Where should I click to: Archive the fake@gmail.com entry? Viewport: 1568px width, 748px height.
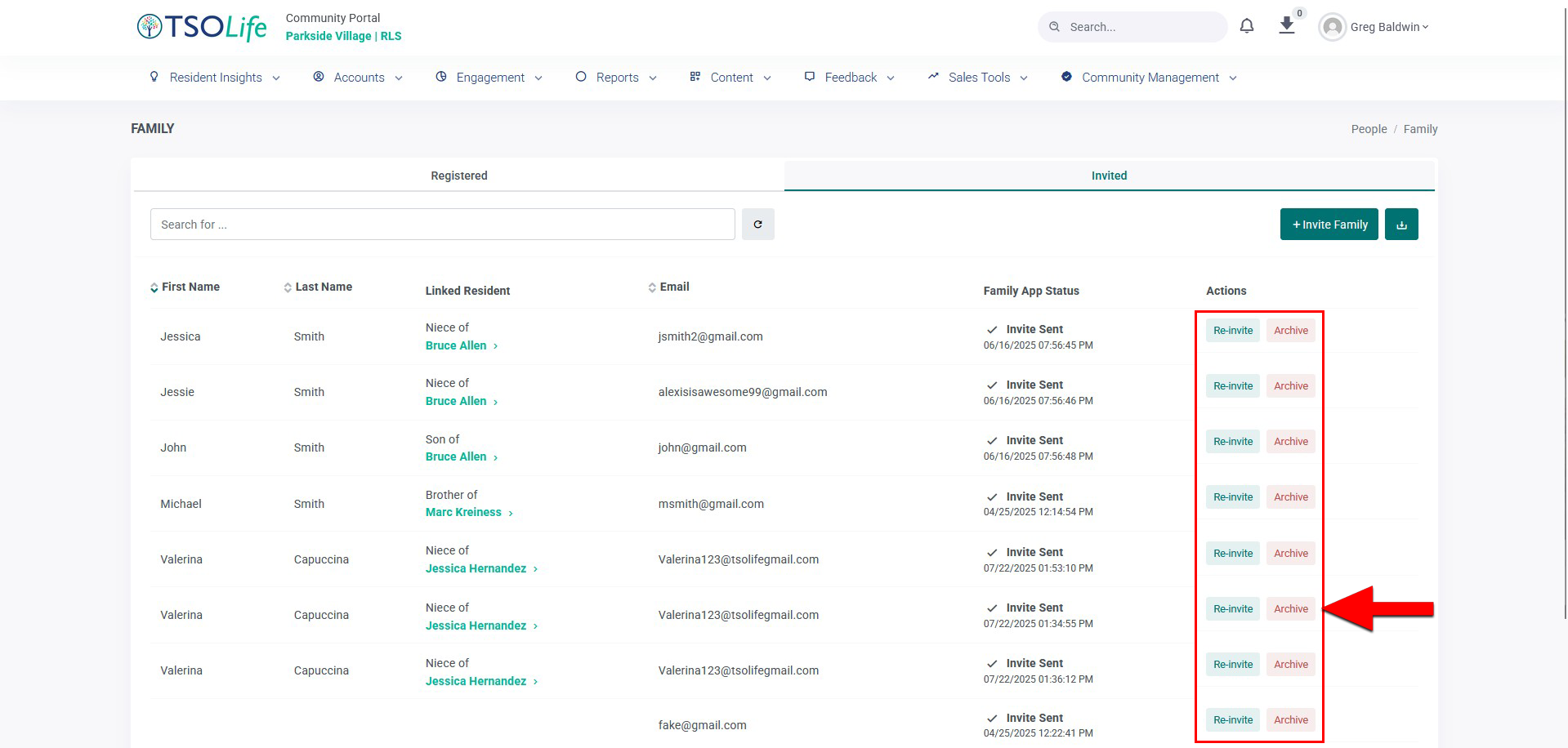pyautogui.click(x=1291, y=719)
